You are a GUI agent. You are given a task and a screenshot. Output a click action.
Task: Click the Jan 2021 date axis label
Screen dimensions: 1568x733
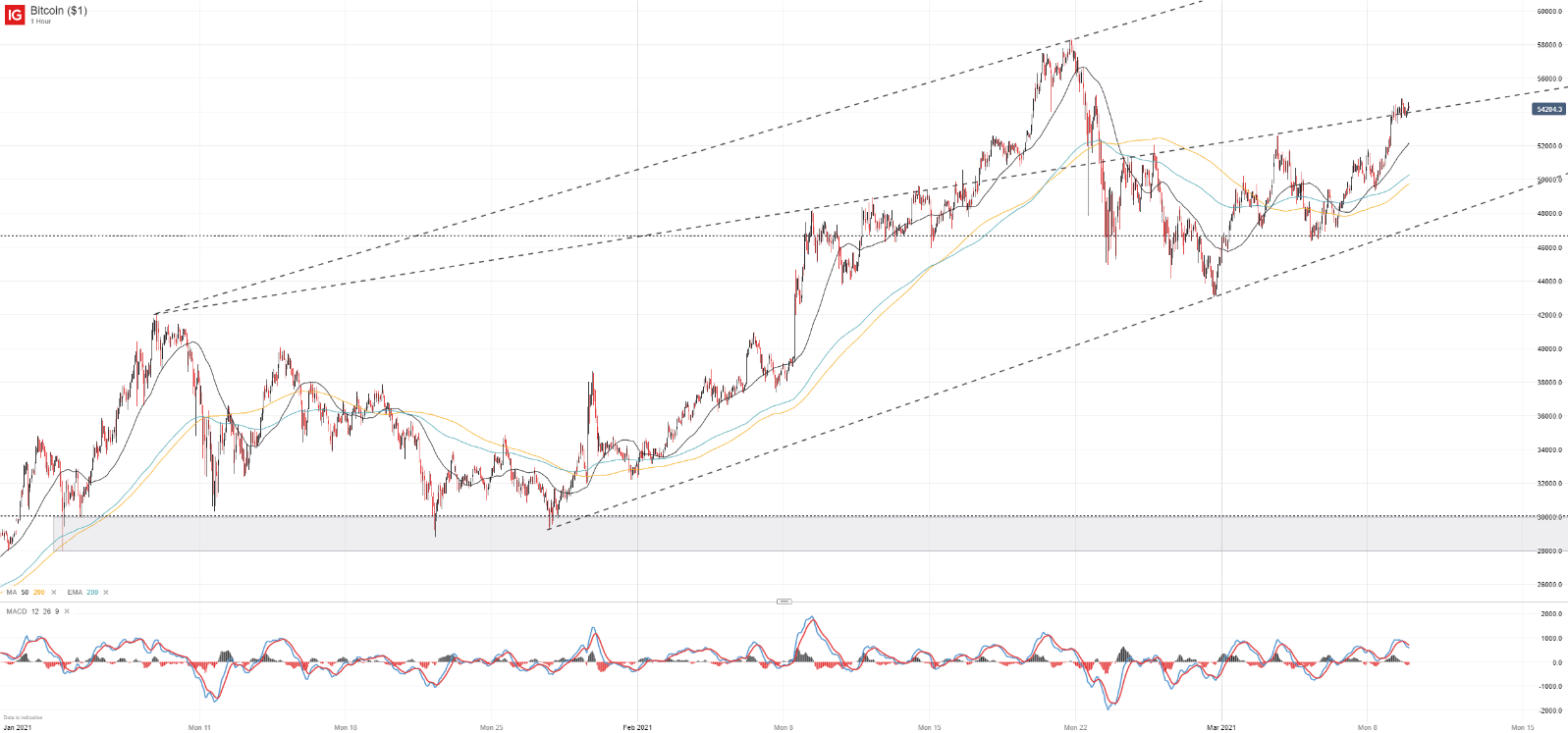pyautogui.click(x=17, y=727)
